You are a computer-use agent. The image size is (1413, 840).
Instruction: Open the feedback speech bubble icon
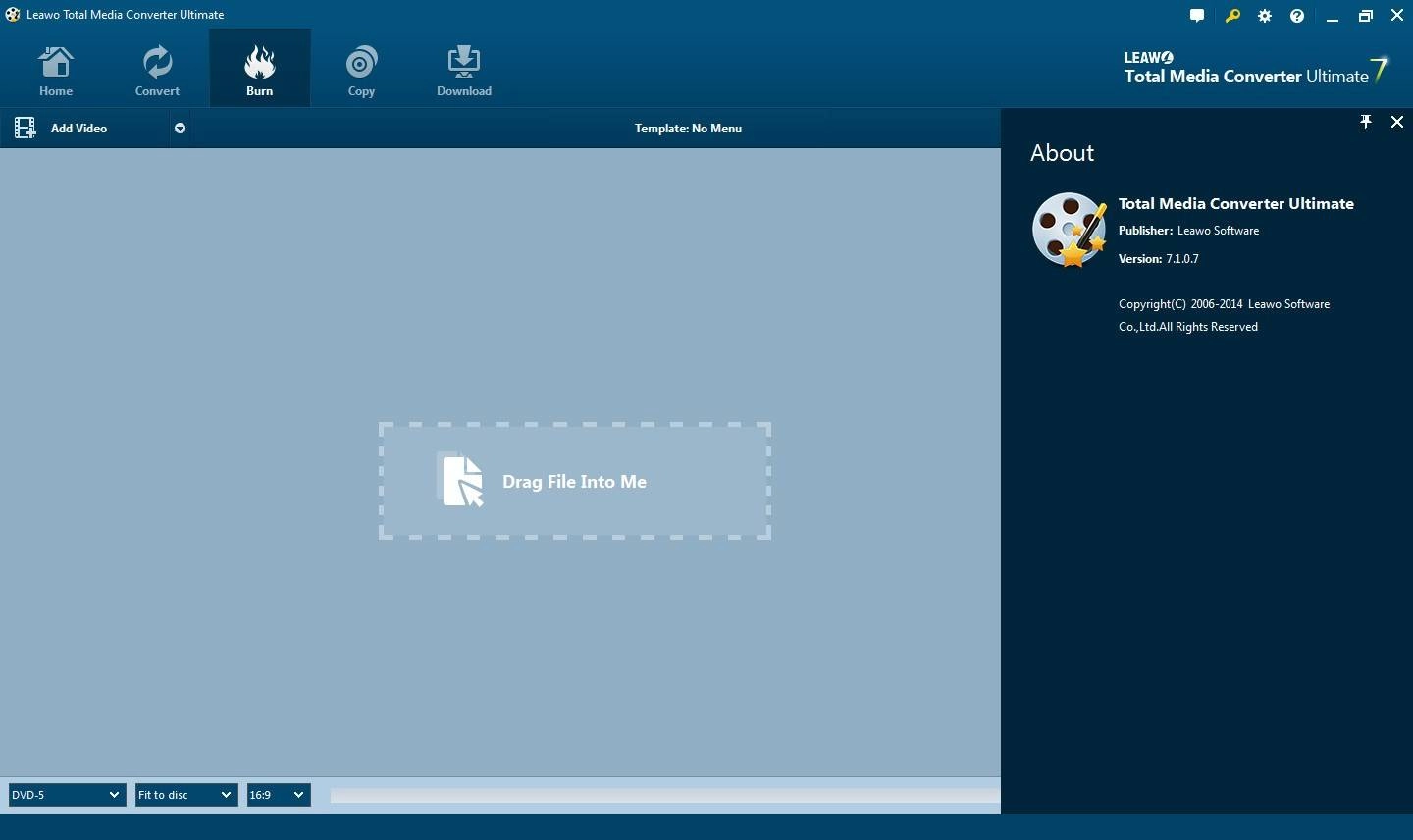(1197, 16)
